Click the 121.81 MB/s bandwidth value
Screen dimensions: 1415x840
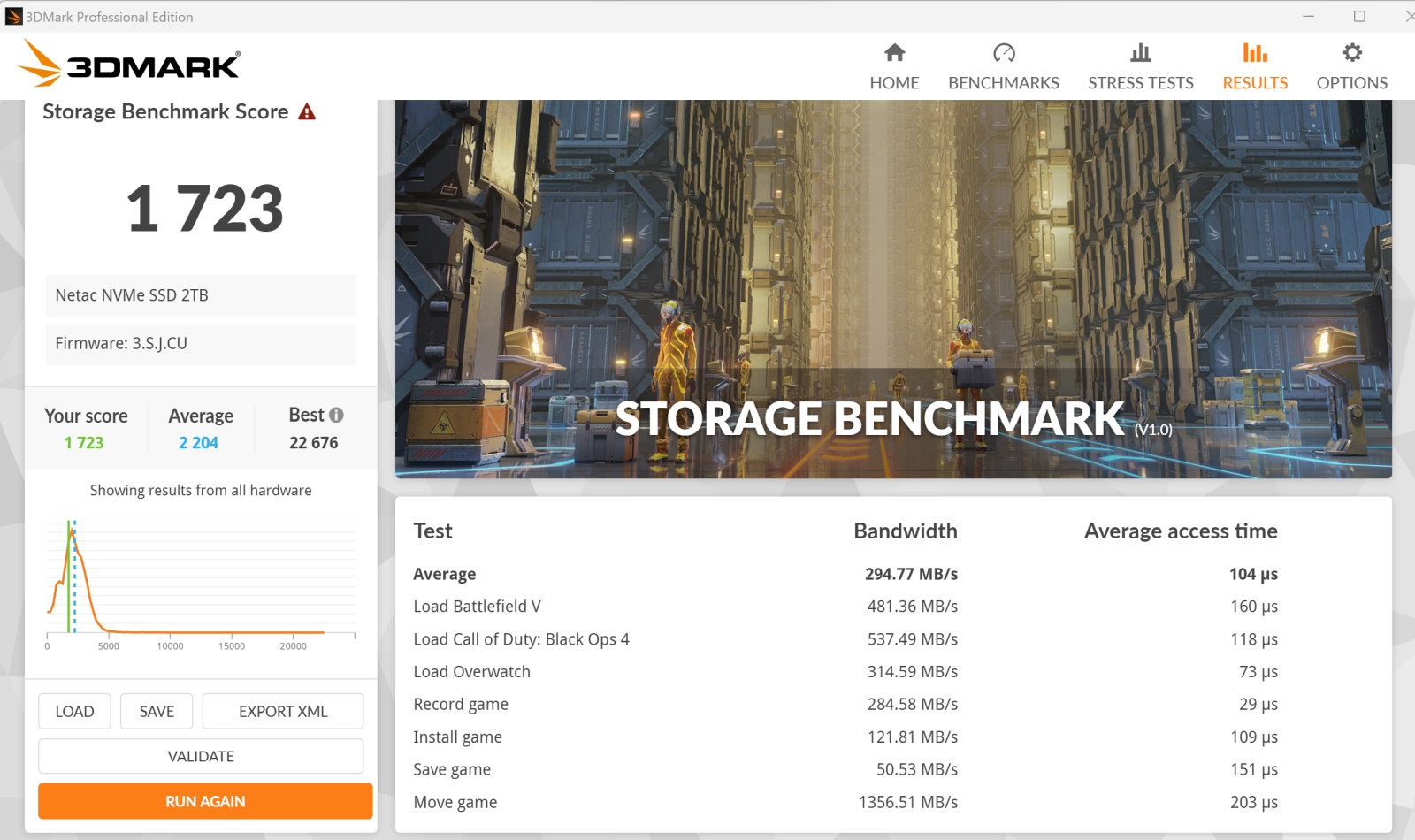coord(913,737)
